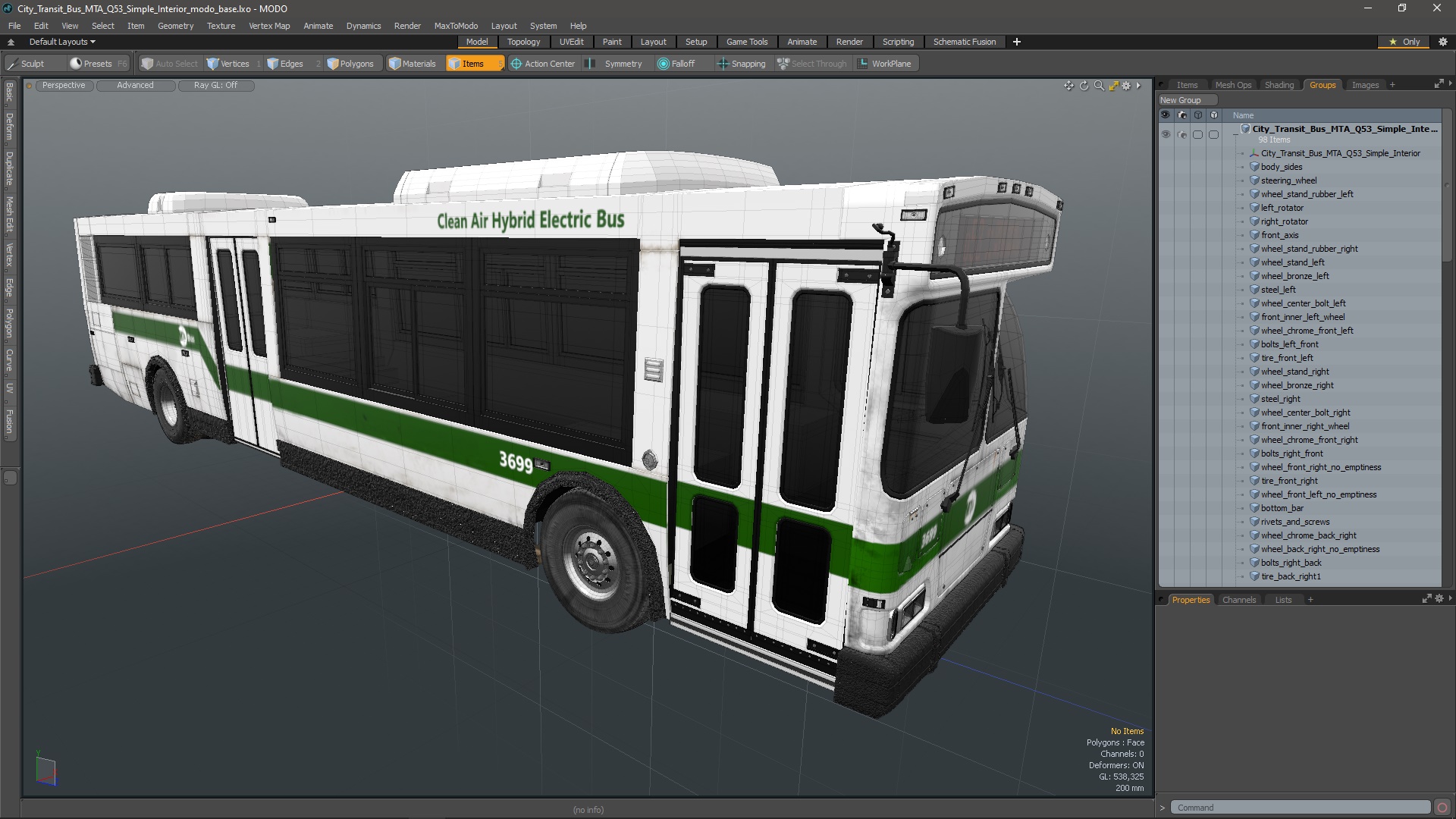This screenshot has width=1456, height=819.
Task: Open Properties panel options arrow
Action: pos(1450,599)
